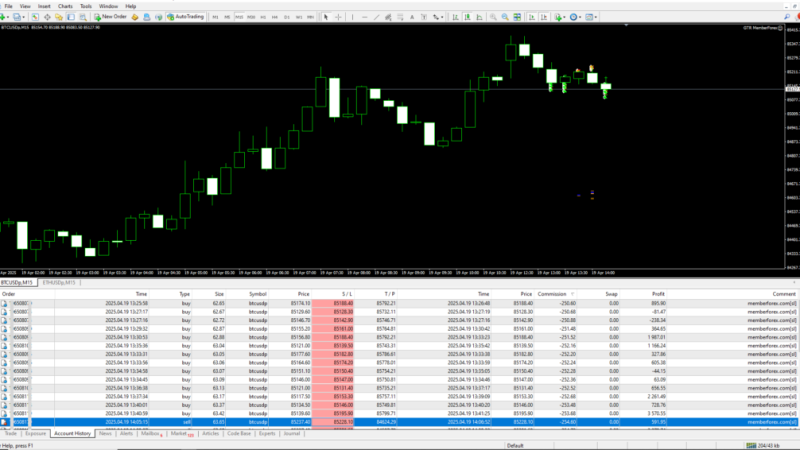This screenshot has height=450, width=800.
Task: Switch to the H1 timeframe
Action: [263, 17]
